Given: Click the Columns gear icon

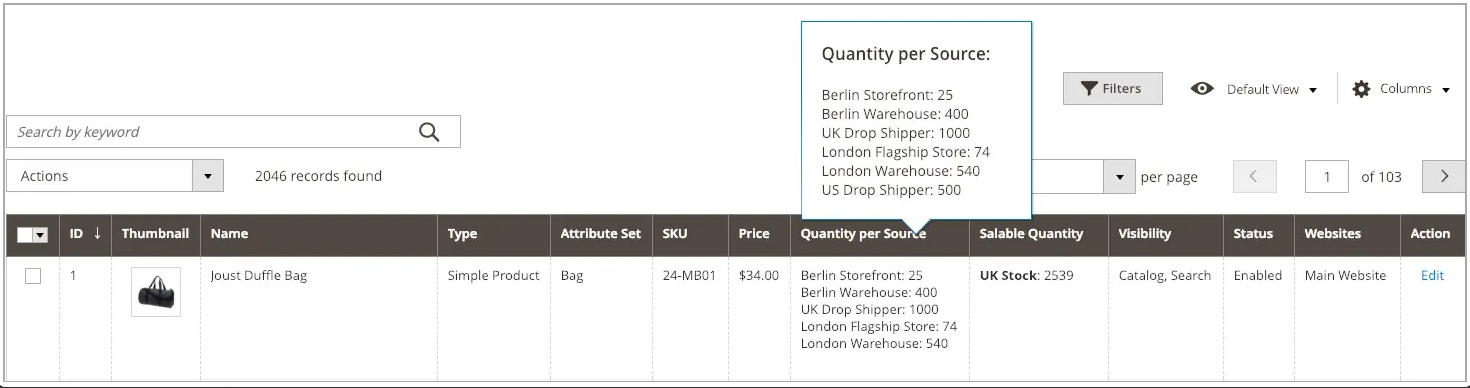Looking at the screenshot, I should 1361,89.
